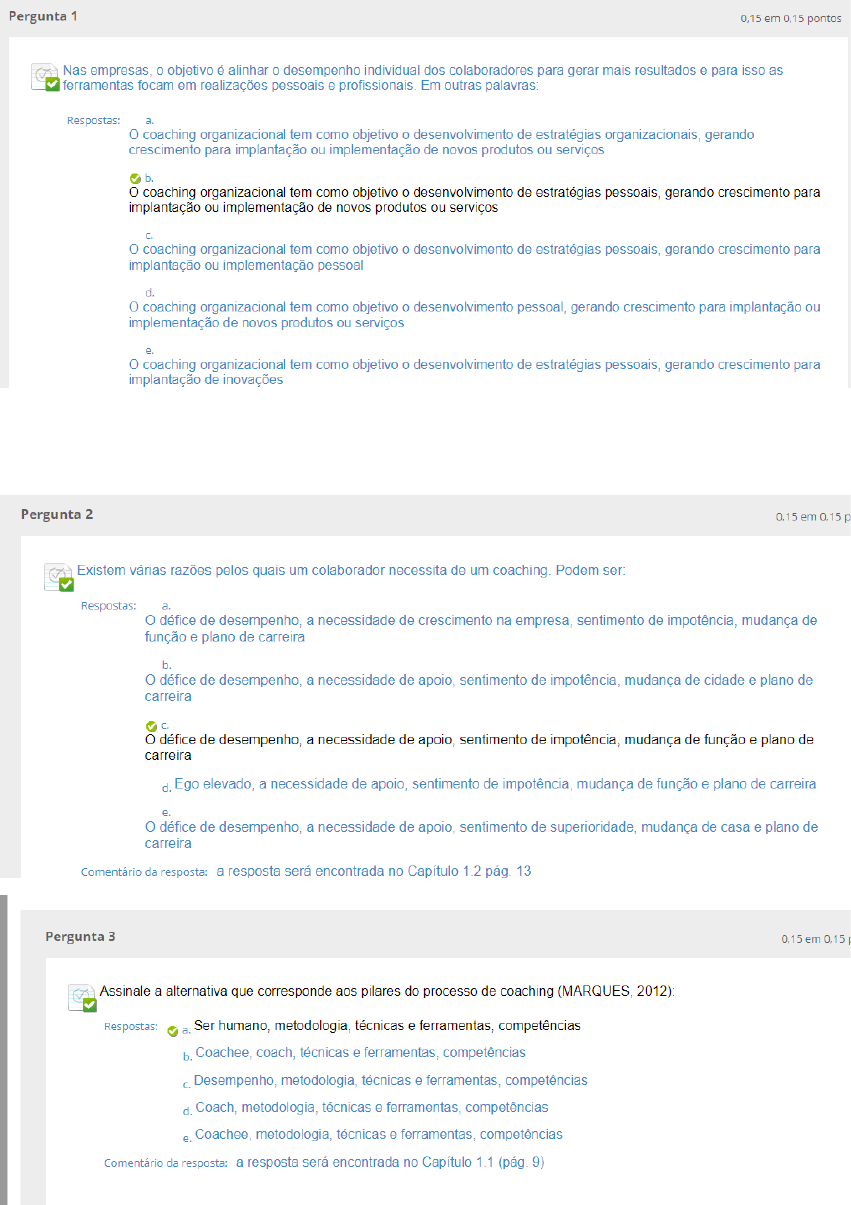The image size is (851, 1205).
Task: Click Pergunta 3 answer 'Ser humano, metodologia, técnicas'
Action: point(387,1026)
